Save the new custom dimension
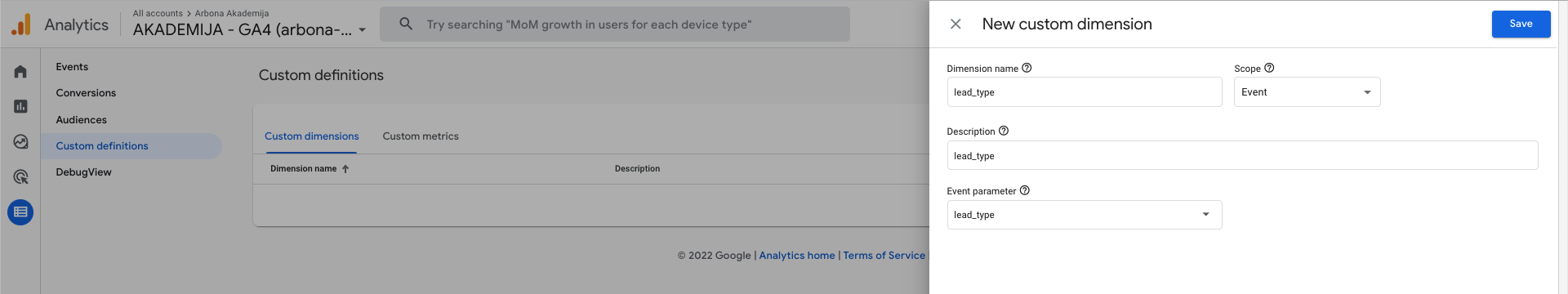Screen dimensions: 1568x294 1521,24
